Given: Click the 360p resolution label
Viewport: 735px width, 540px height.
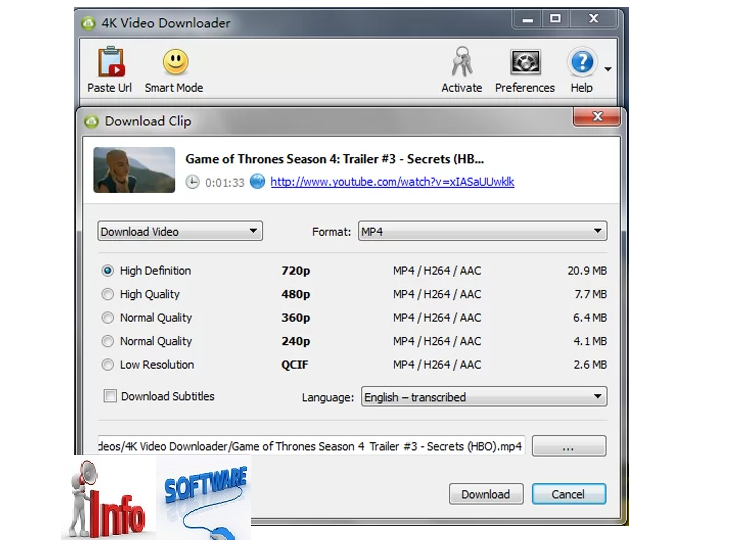Looking at the screenshot, I should click(295, 318).
